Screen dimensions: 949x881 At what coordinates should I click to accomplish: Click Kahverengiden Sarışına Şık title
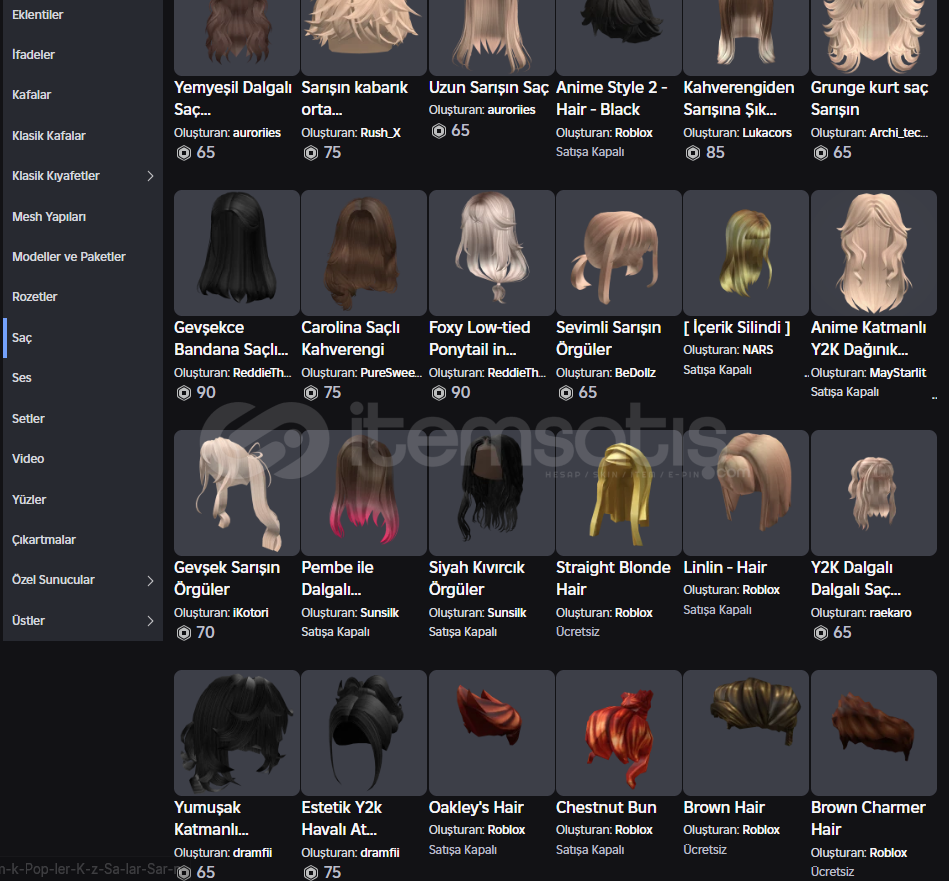pos(738,99)
